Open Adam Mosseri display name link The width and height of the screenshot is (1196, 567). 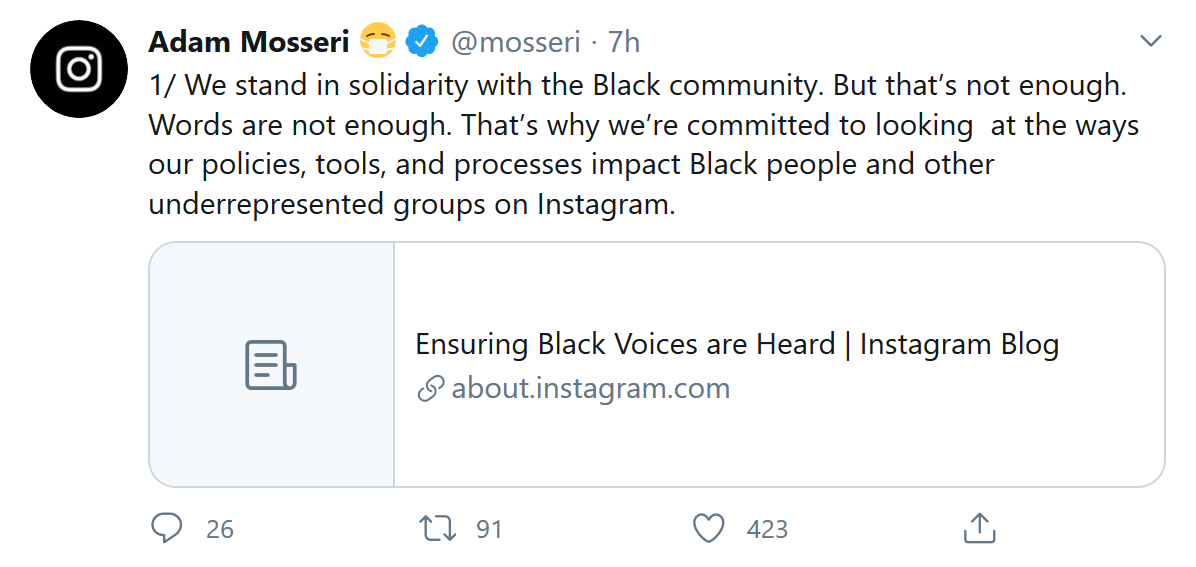coord(248,41)
